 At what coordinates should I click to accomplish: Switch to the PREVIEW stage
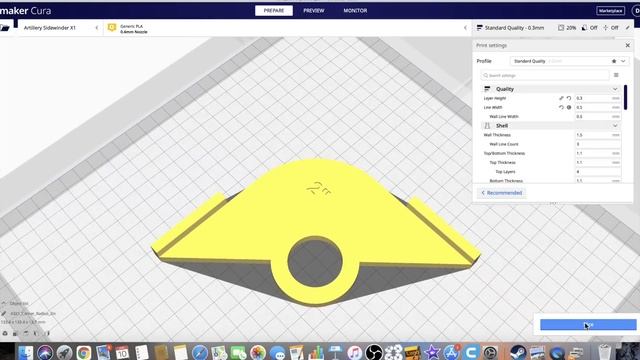[313, 11]
